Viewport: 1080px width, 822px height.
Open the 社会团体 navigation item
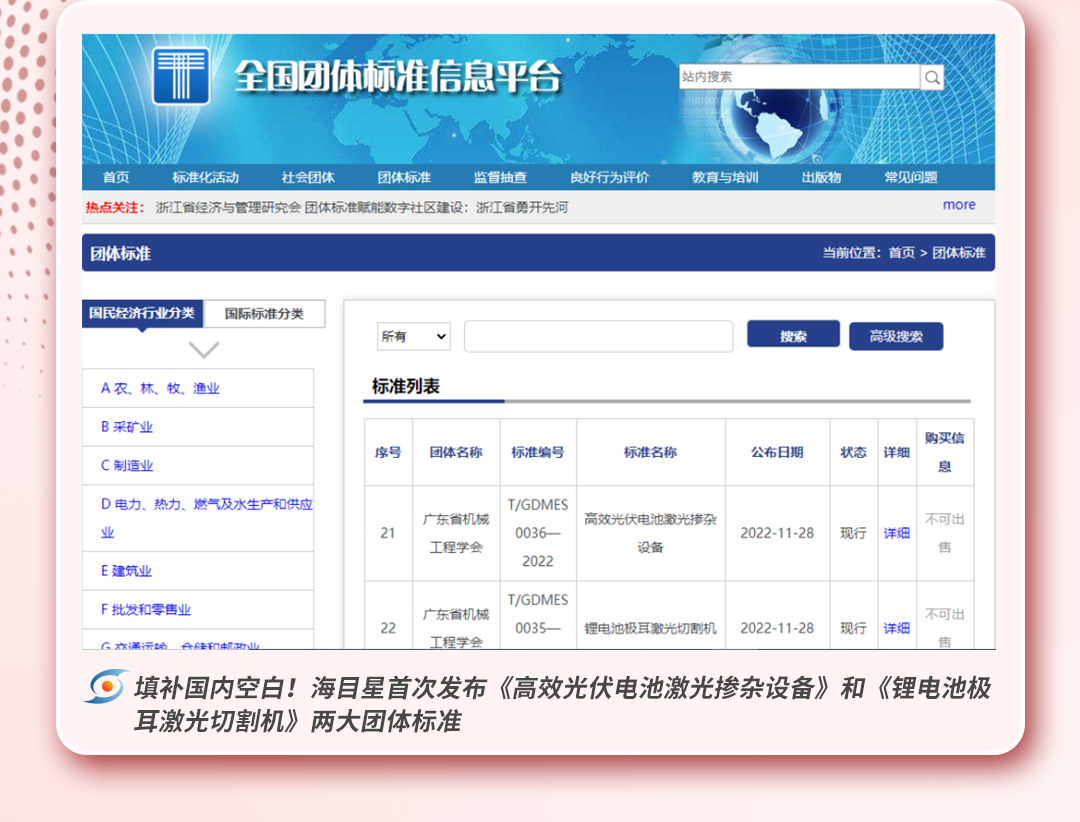click(308, 177)
